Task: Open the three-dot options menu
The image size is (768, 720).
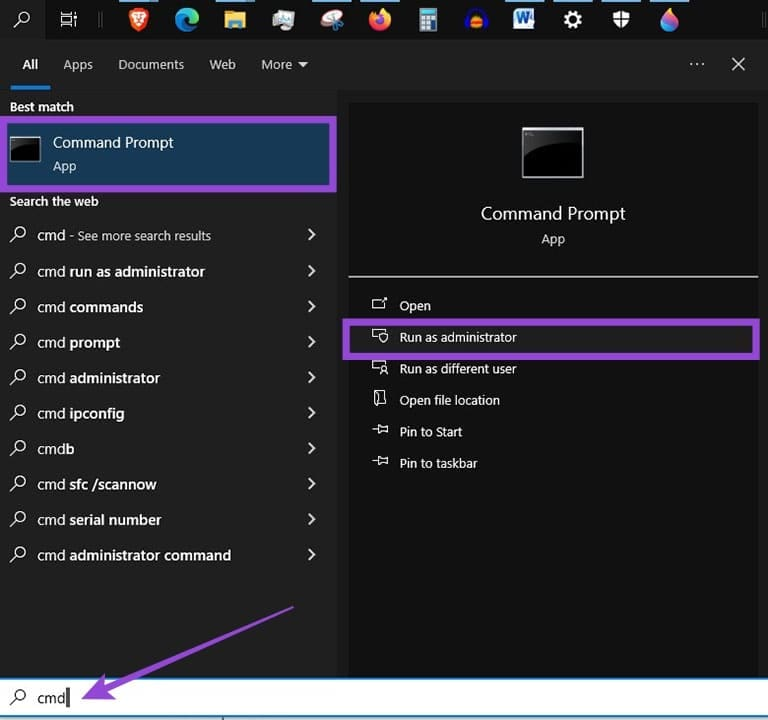Action: point(696,64)
